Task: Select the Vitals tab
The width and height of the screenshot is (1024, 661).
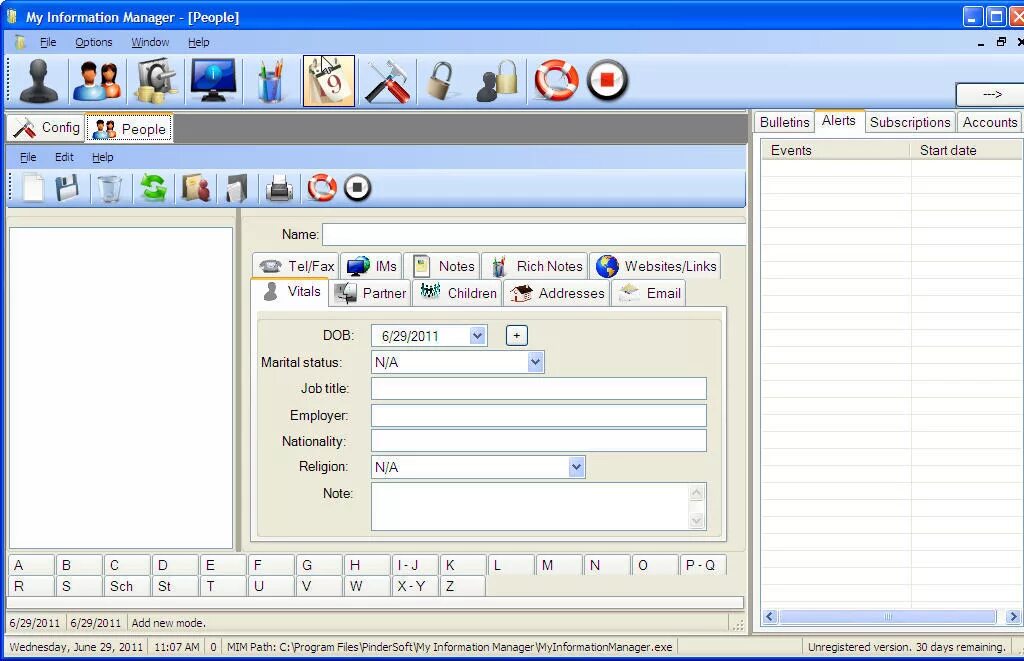Action: pyautogui.click(x=291, y=292)
